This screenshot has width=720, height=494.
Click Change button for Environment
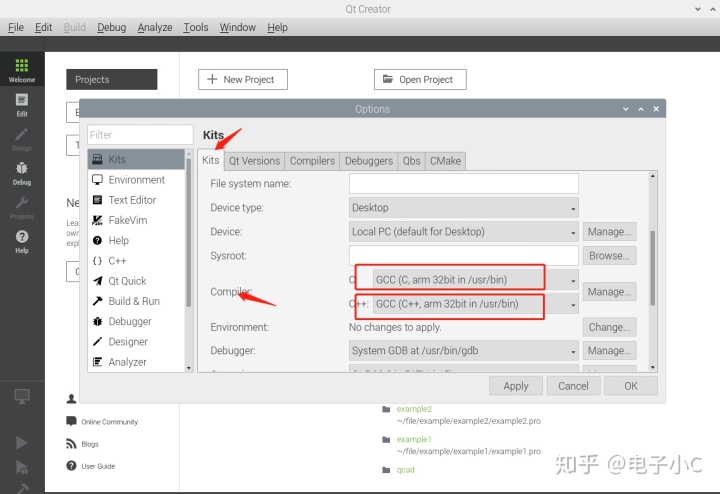(609, 327)
